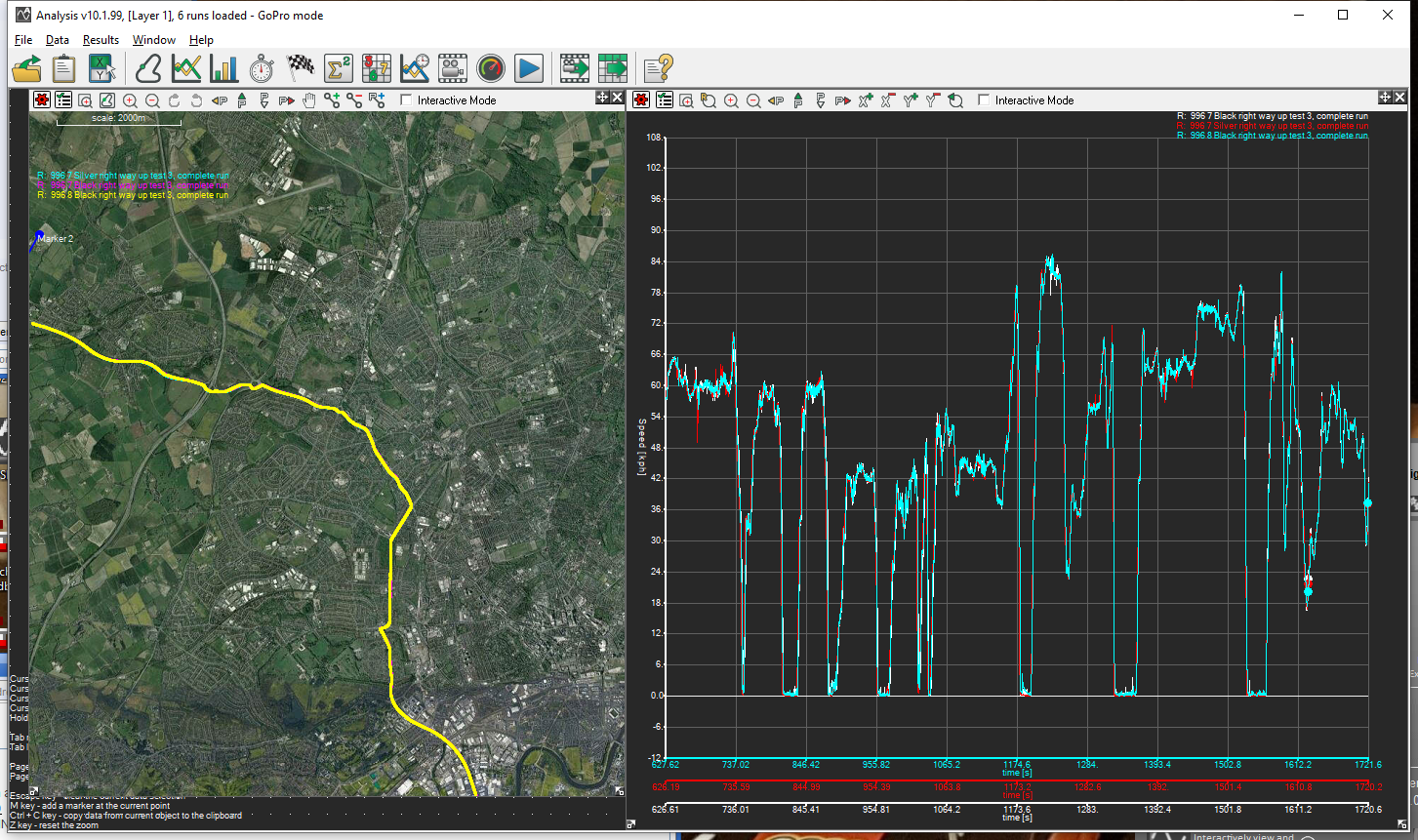Zoom out on the map
The width and height of the screenshot is (1418, 840).
point(152,100)
